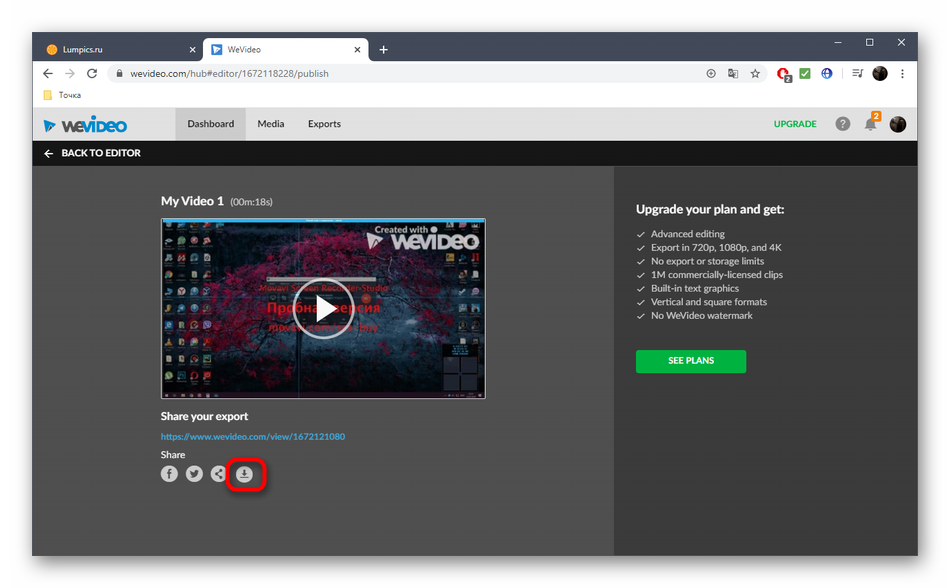Open the WeVideo user avatar menu
The width and height of the screenshot is (950, 588).
(898, 124)
